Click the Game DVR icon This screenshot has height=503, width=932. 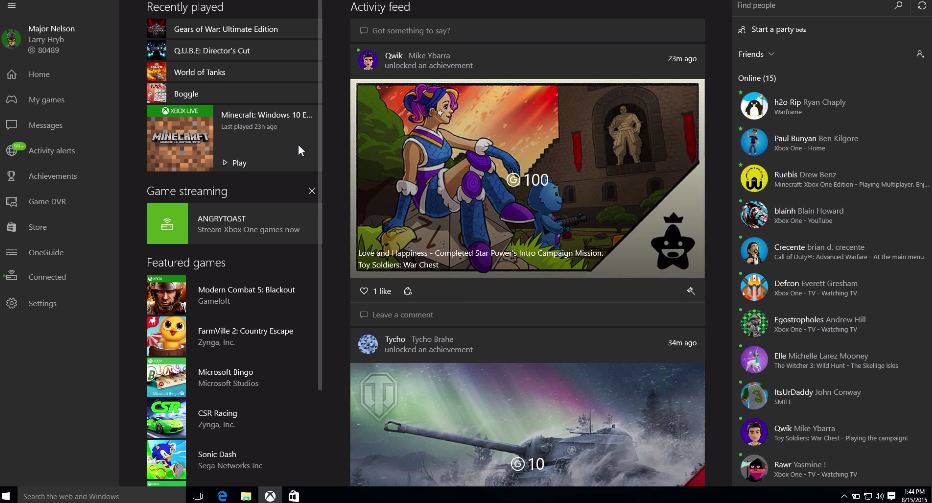click(x=11, y=202)
